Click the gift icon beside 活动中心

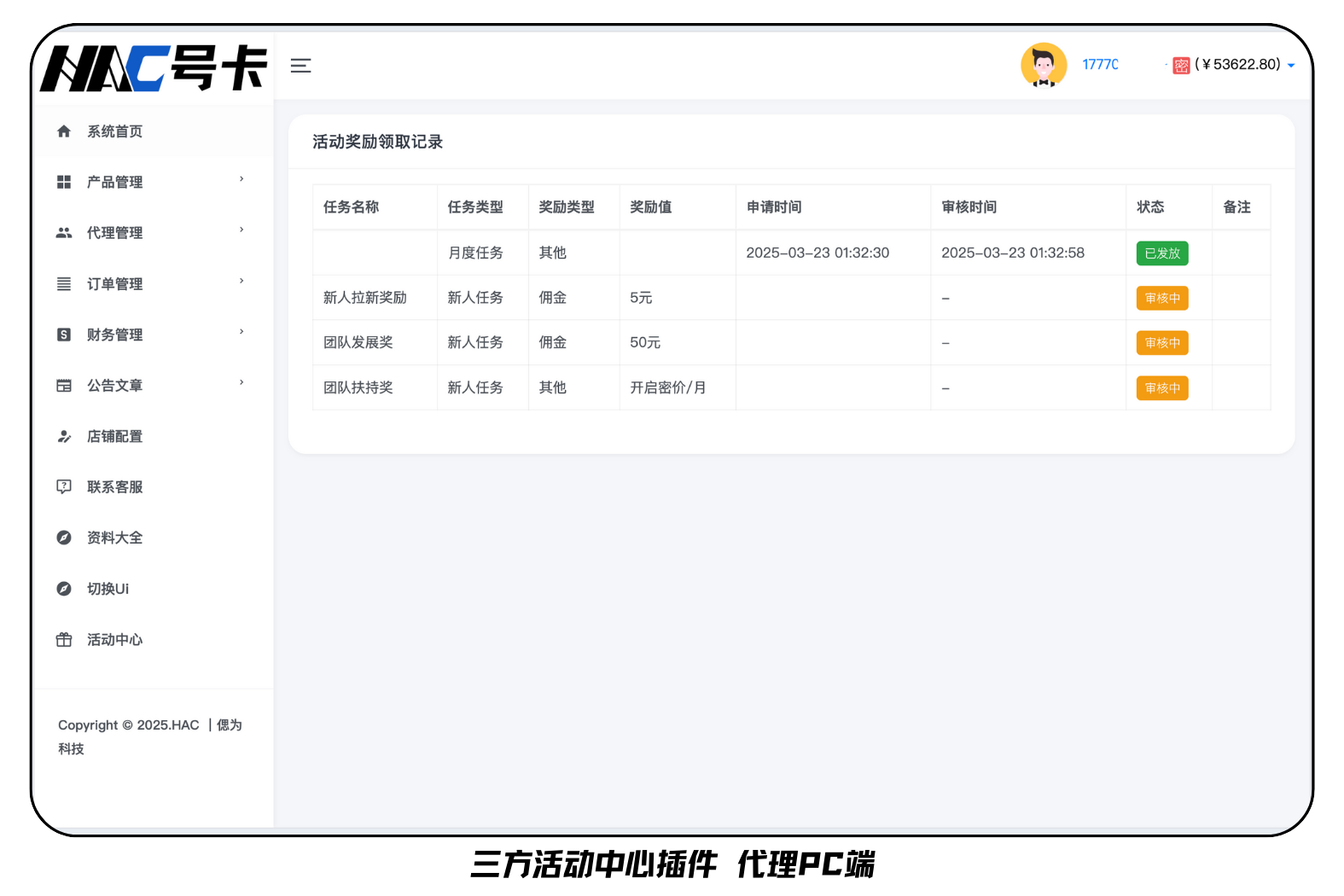pyautogui.click(x=64, y=640)
